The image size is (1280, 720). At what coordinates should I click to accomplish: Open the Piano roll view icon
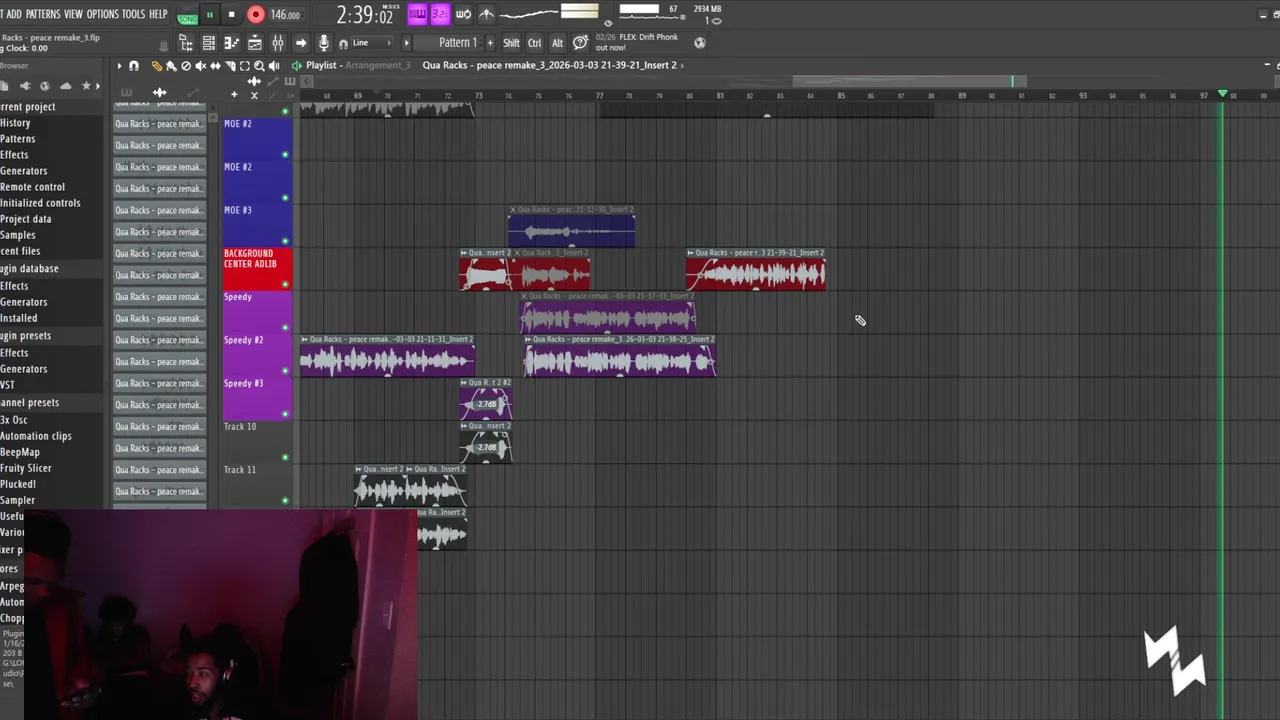click(x=232, y=43)
